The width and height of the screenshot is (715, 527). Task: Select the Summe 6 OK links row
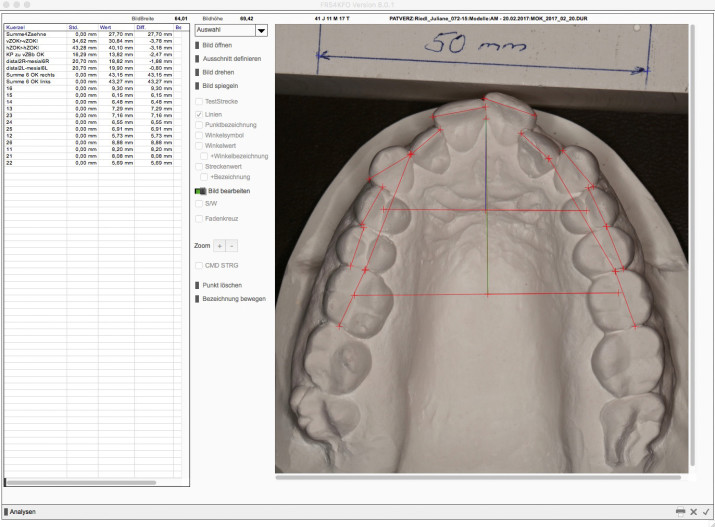(x=93, y=82)
